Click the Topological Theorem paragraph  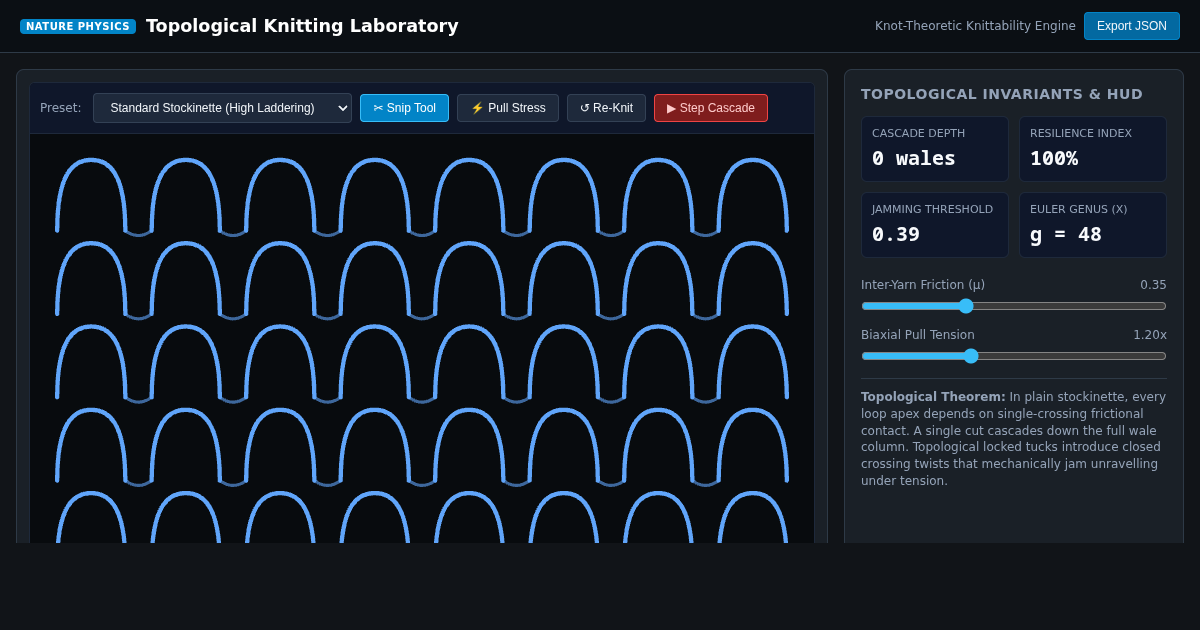pos(1014,439)
